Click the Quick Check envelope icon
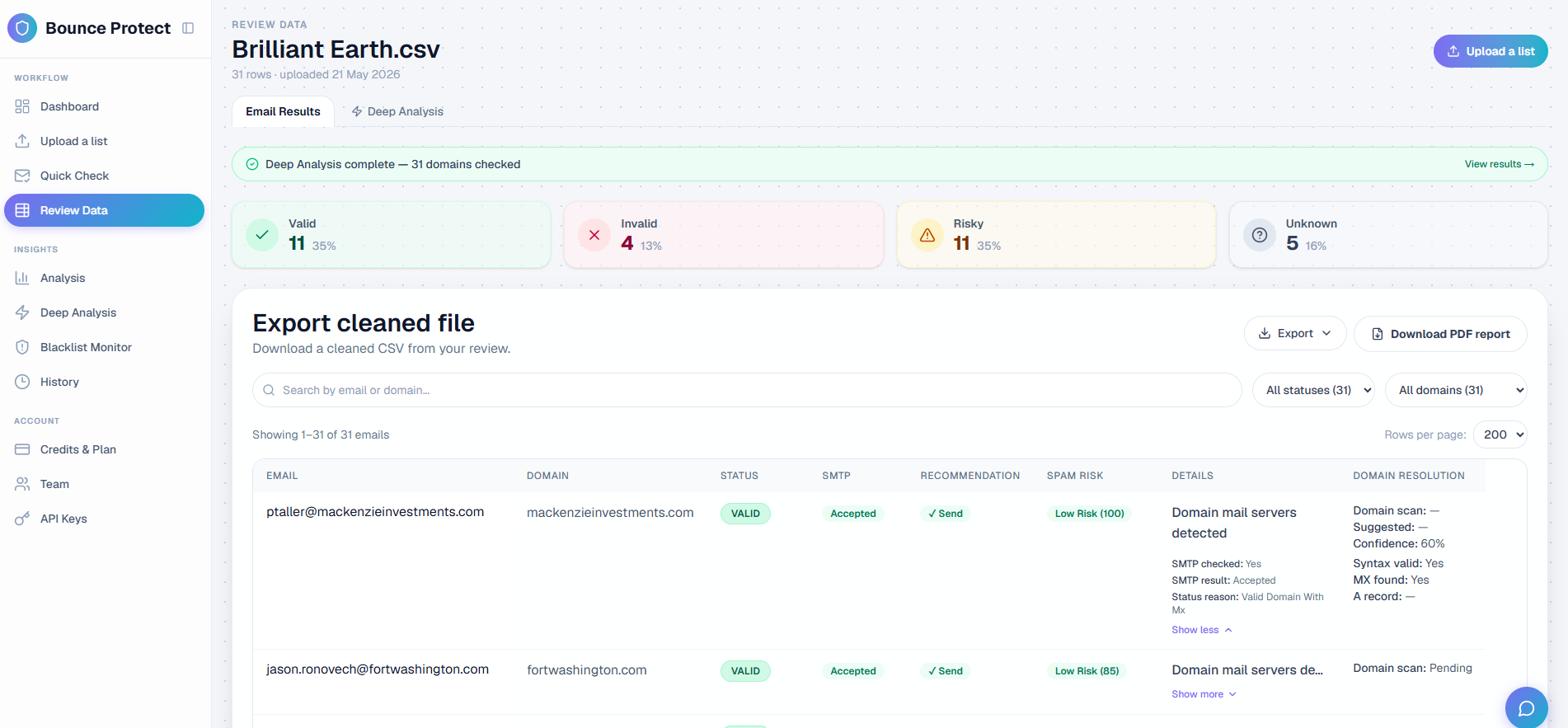Screen dimensions: 1568x728 click(22, 176)
